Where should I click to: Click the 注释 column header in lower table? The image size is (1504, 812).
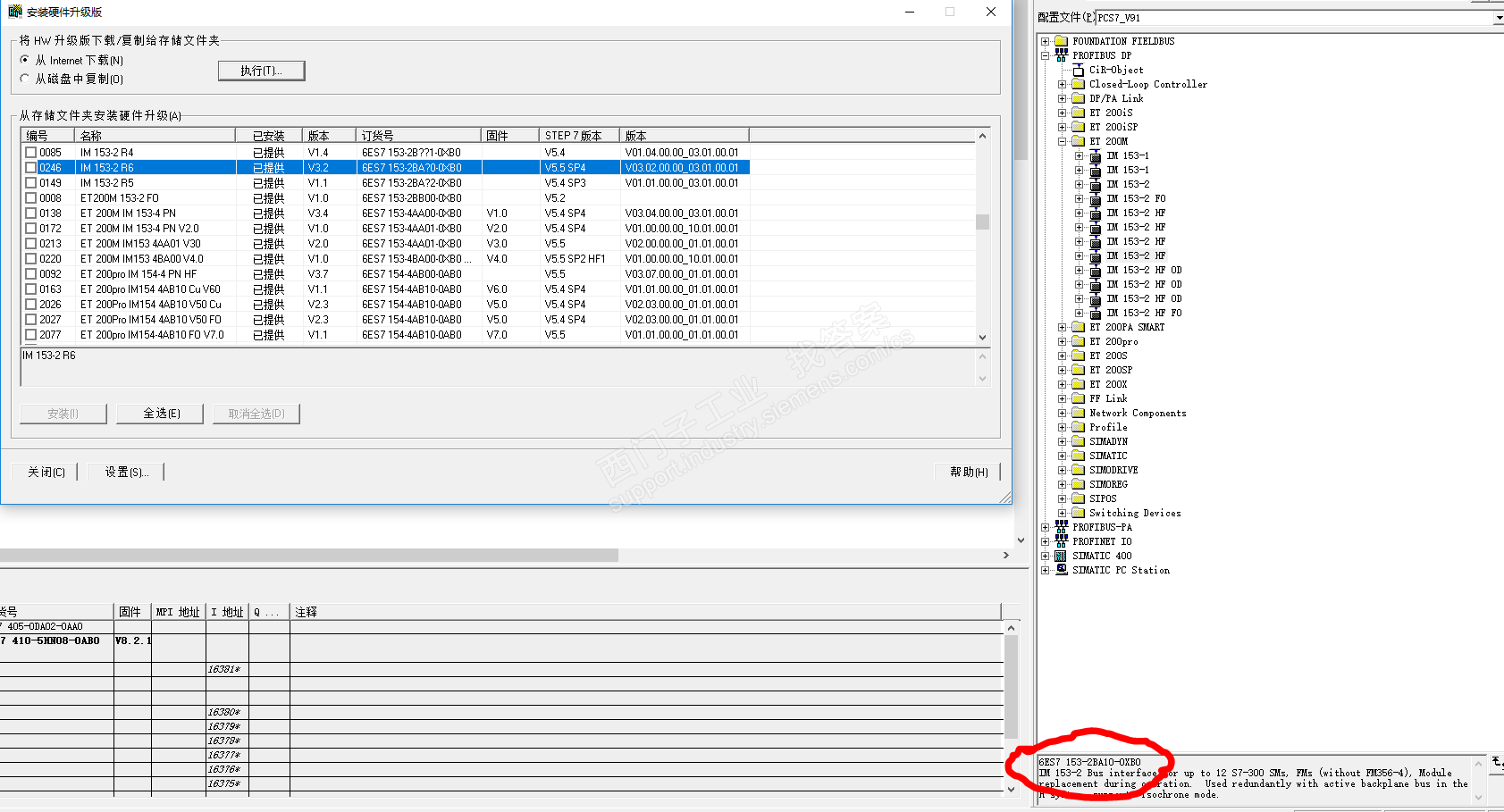(x=645, y=612)
